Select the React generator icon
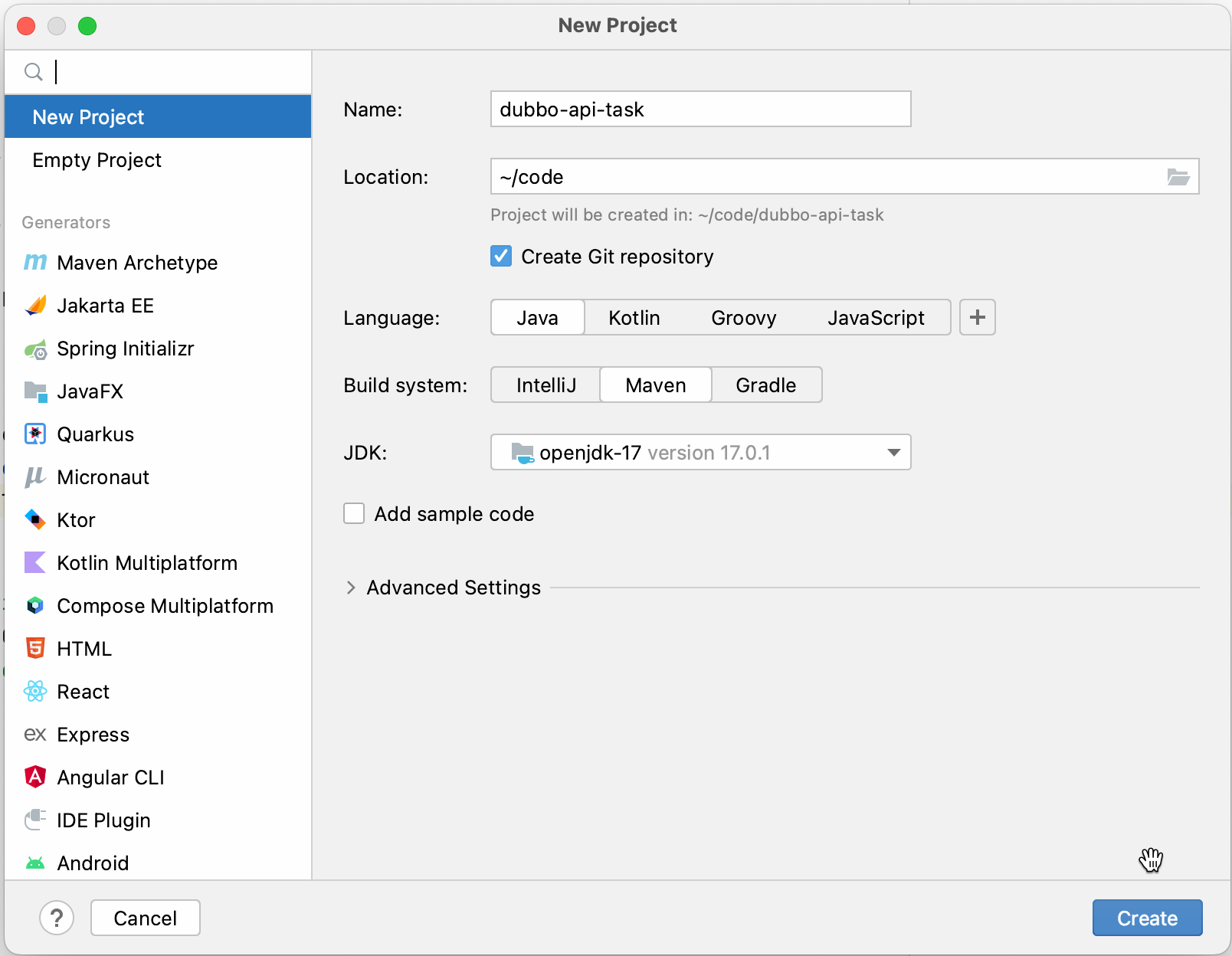1232x956 pixels. click(35, 692)
